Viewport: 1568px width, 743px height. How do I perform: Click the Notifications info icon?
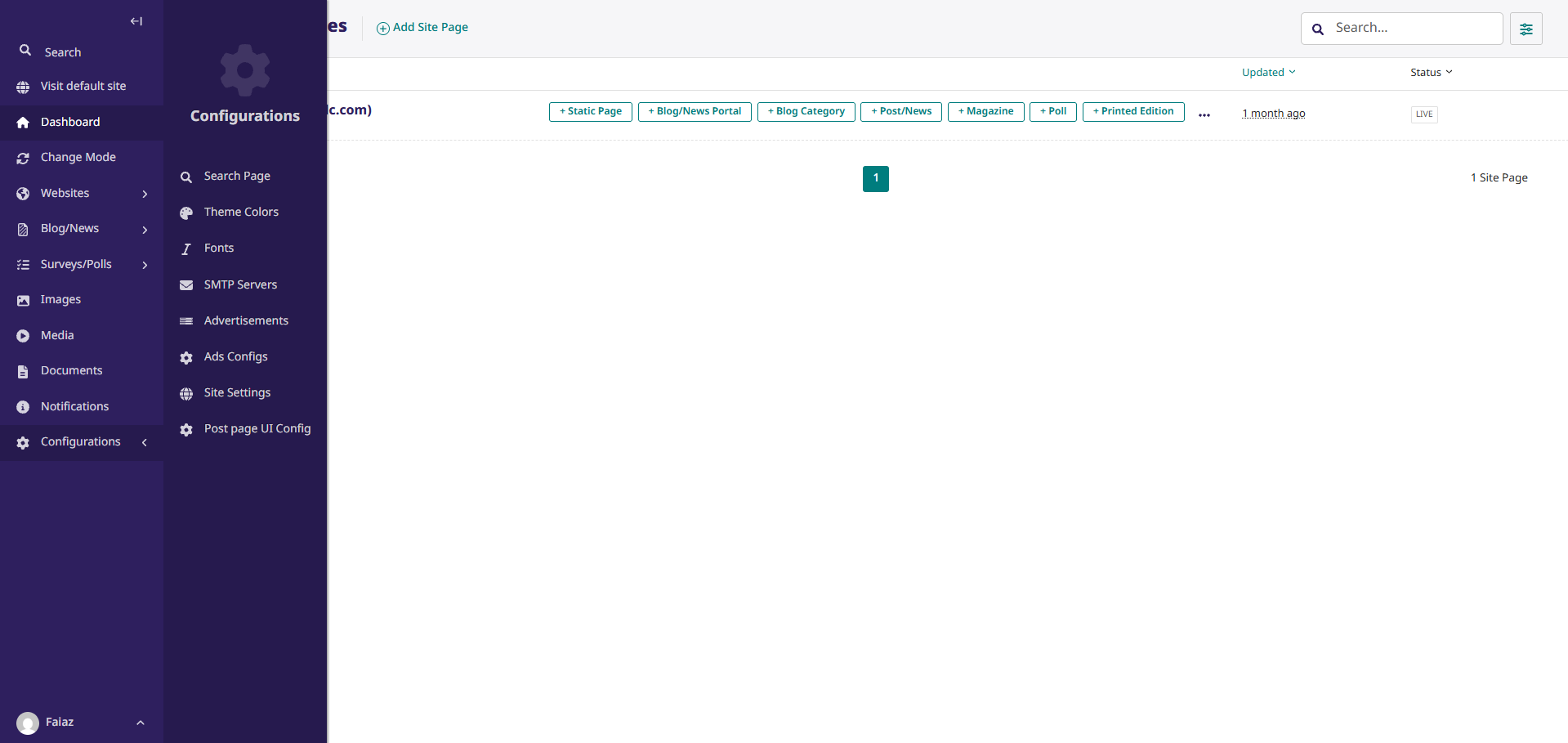point(23,407)
